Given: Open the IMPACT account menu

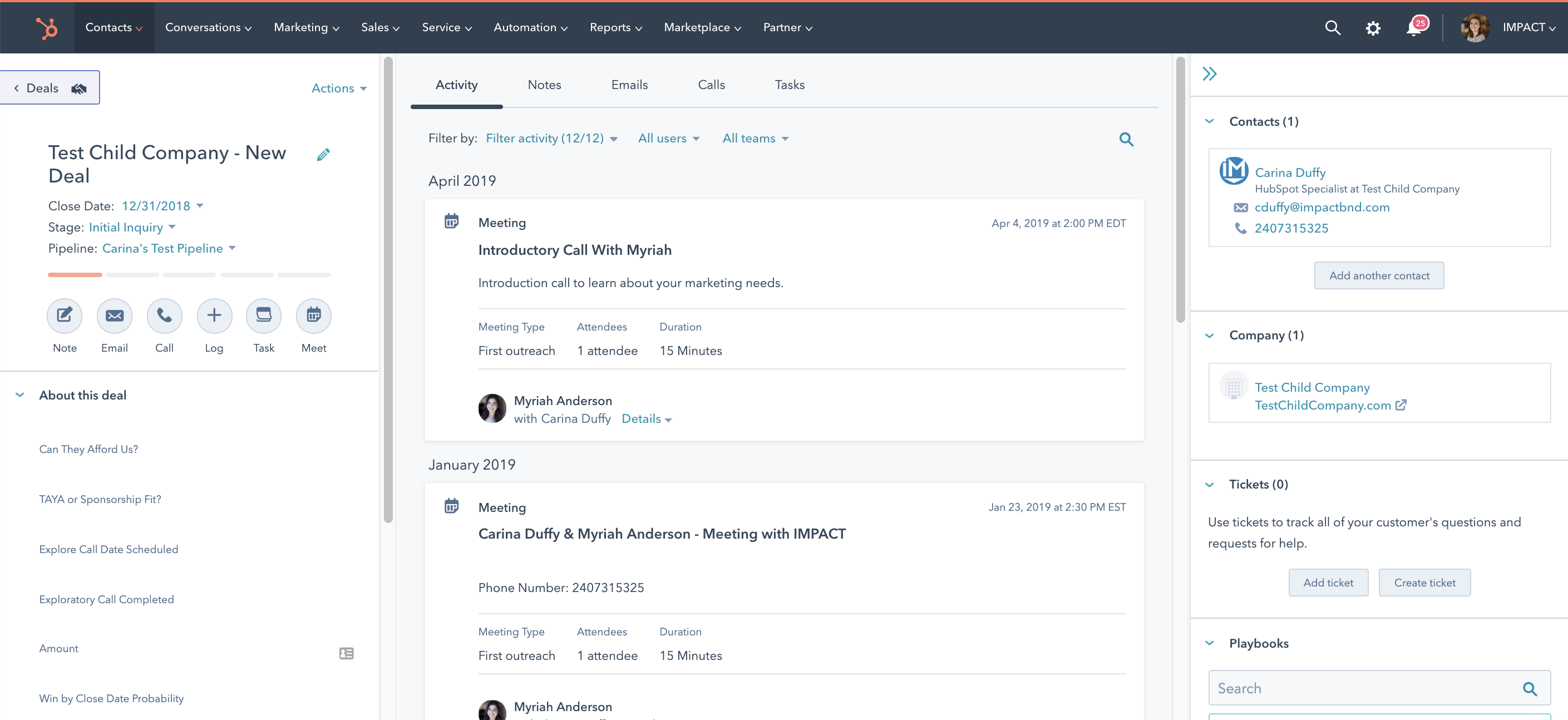Looking at the screenshot, I should (x=1529, y=28).
